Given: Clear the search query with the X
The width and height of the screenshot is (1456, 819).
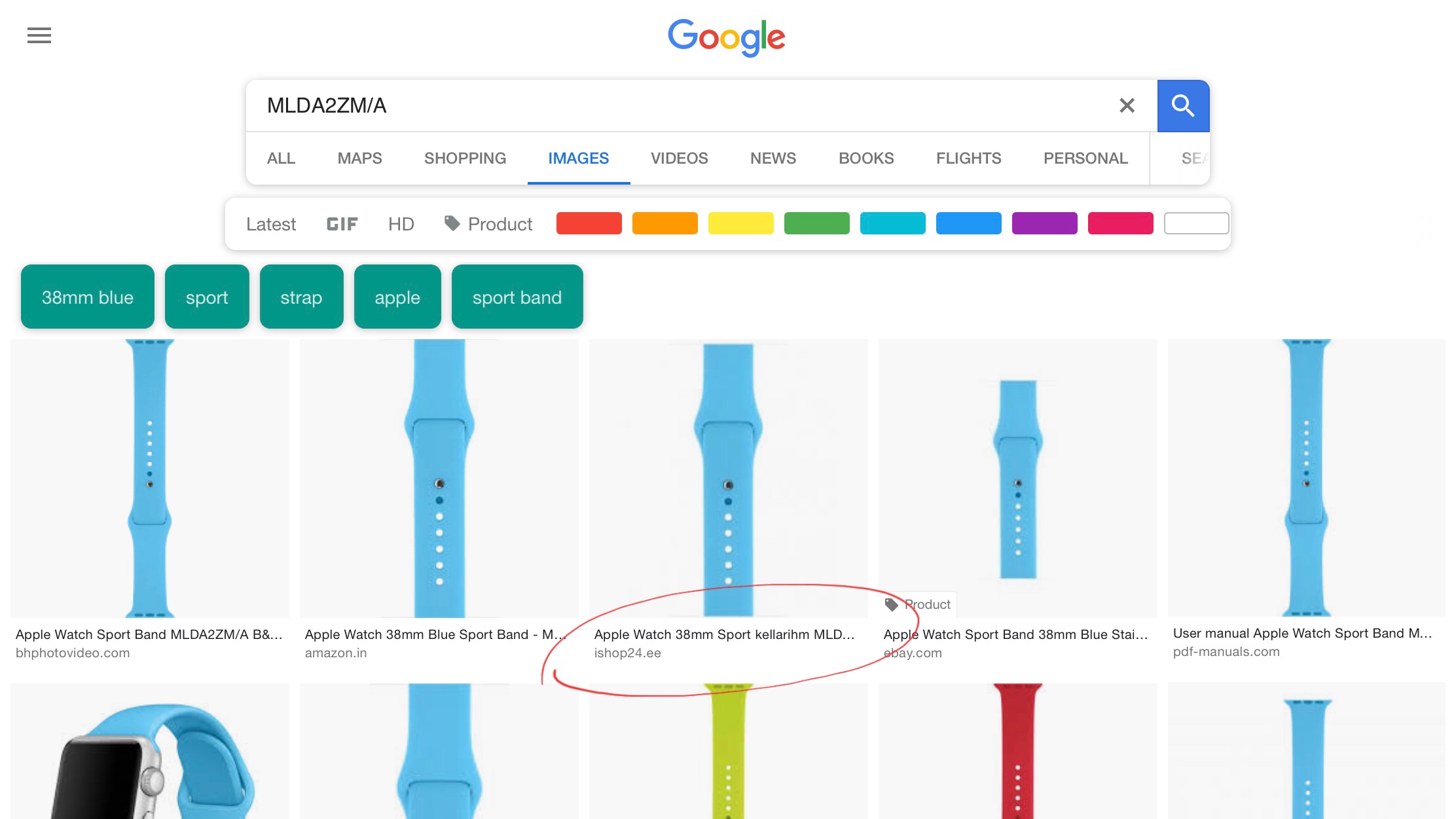Looking at the screenshot, I should coord(1127,105).
